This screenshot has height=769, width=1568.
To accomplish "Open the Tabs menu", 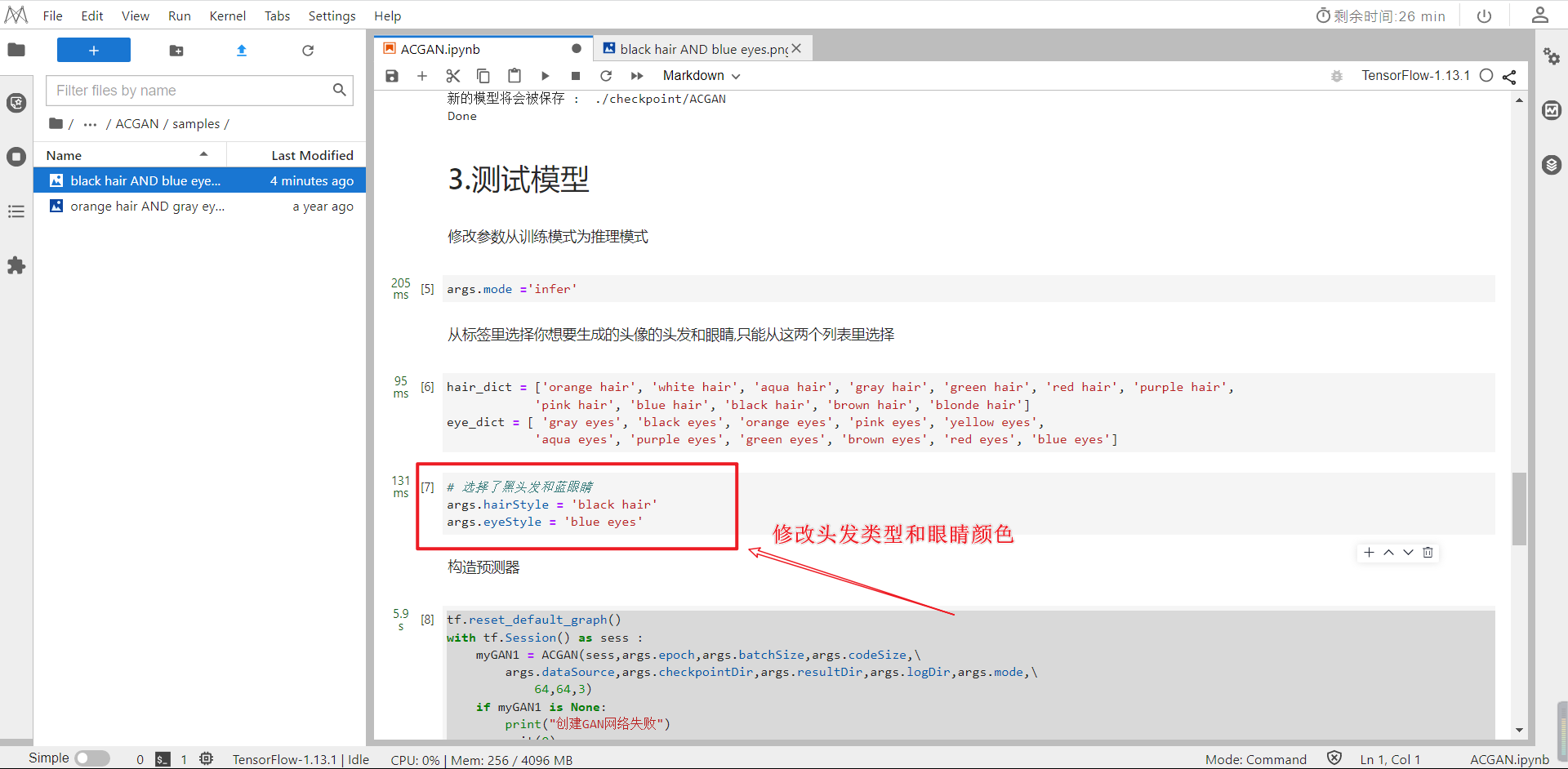I will (x=277, y=16).
